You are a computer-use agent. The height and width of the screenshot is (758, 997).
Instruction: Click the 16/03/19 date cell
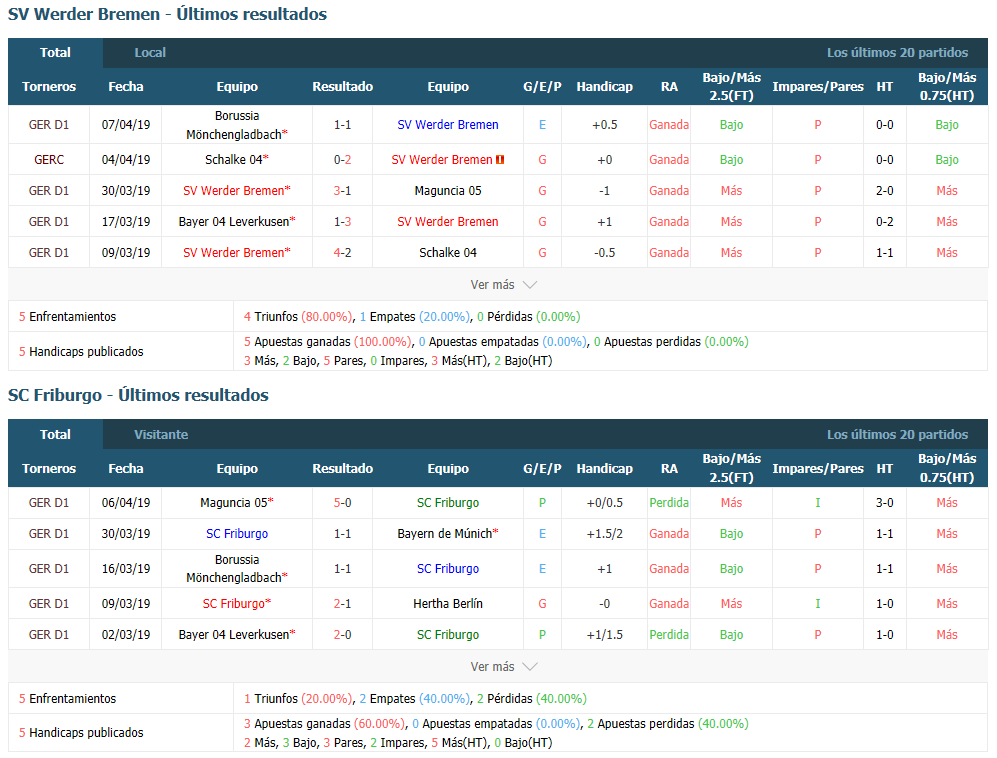tap(126, 568)
